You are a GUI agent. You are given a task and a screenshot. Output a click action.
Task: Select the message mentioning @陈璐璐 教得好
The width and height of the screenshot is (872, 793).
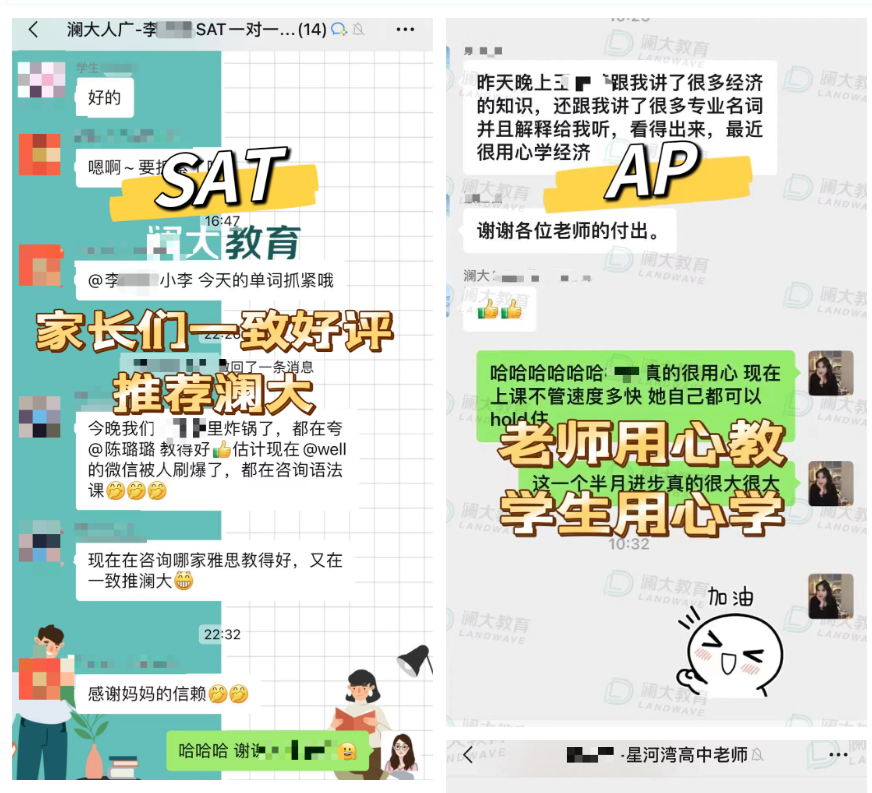pyautogui.click(x=217, y=459)
